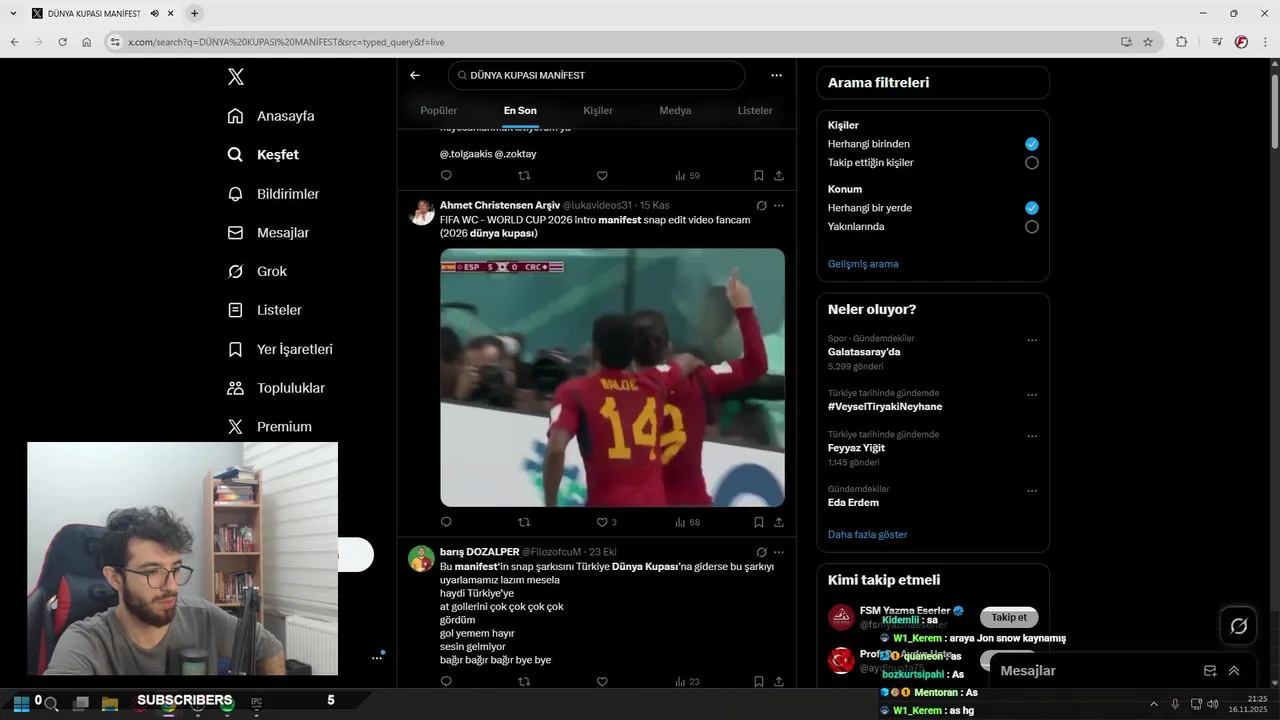Open a new browser tab
1280x720 pixels.
click(x=194, y=13)
